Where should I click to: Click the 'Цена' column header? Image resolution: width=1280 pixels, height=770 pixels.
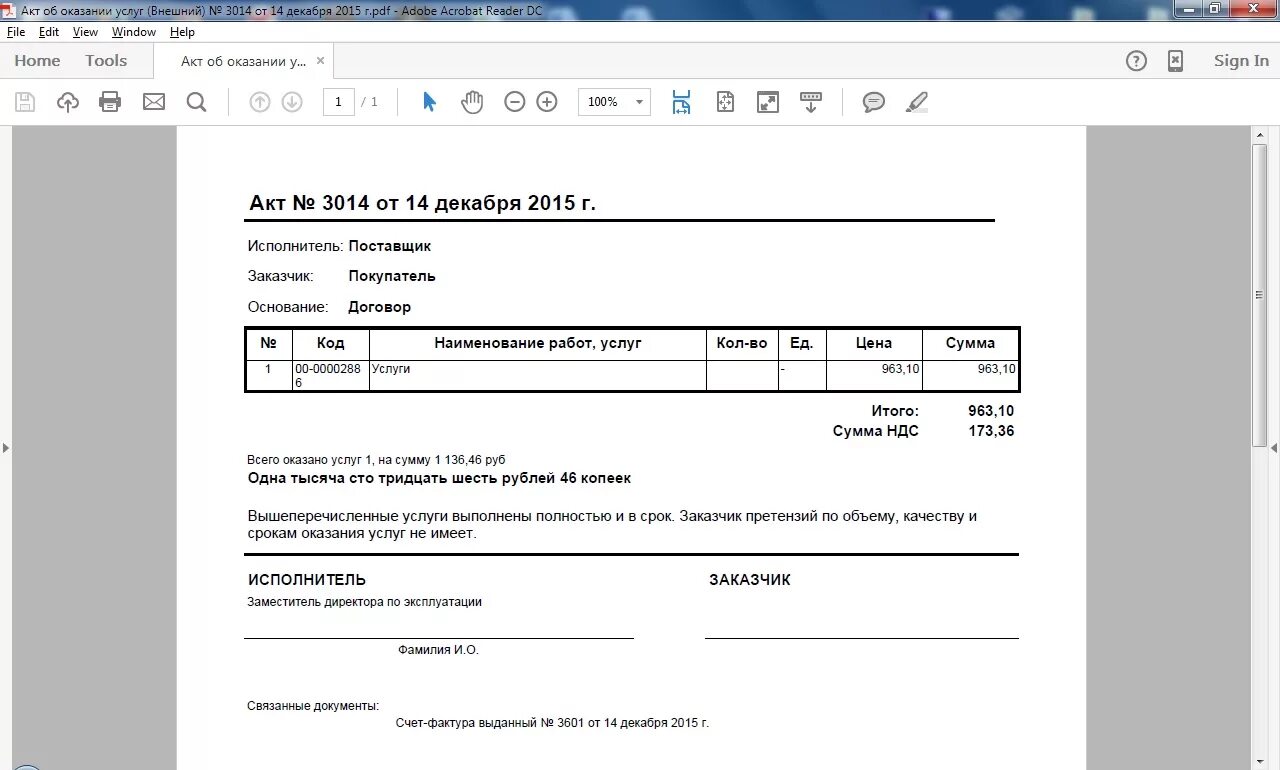coord(874,343)
